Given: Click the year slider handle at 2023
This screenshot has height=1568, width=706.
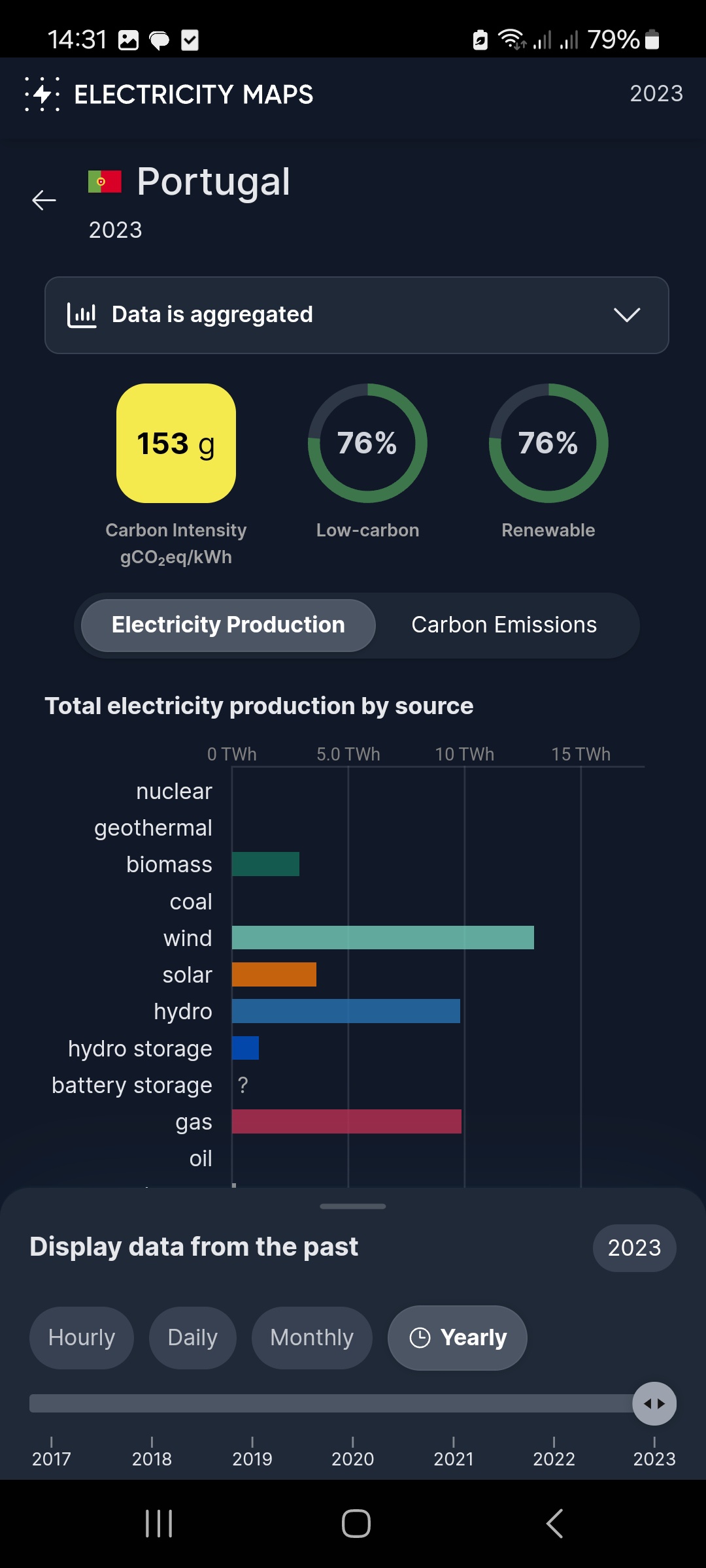Looking at the screenshot, I should (654, 1403).
